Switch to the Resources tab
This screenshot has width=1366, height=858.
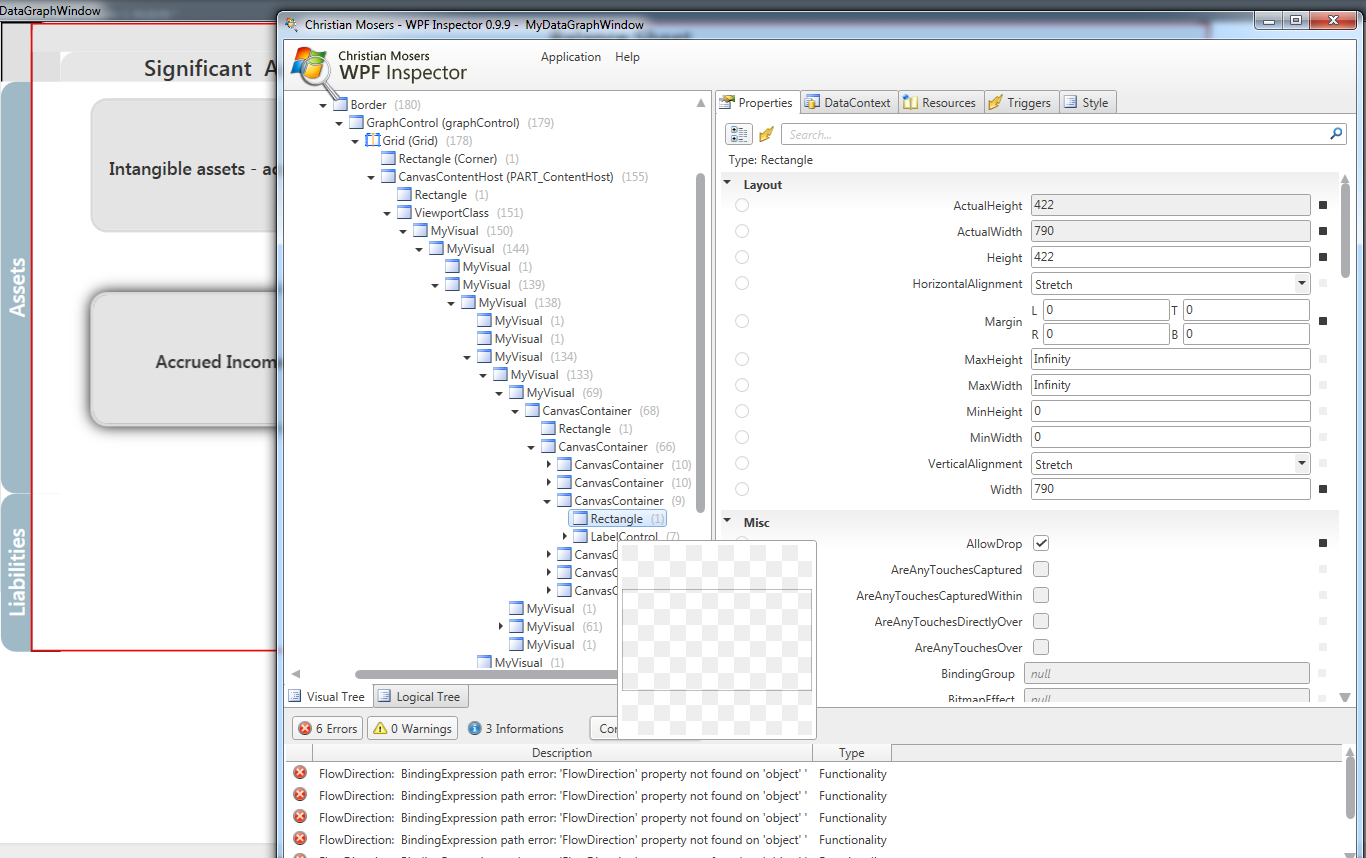point(939,102)
